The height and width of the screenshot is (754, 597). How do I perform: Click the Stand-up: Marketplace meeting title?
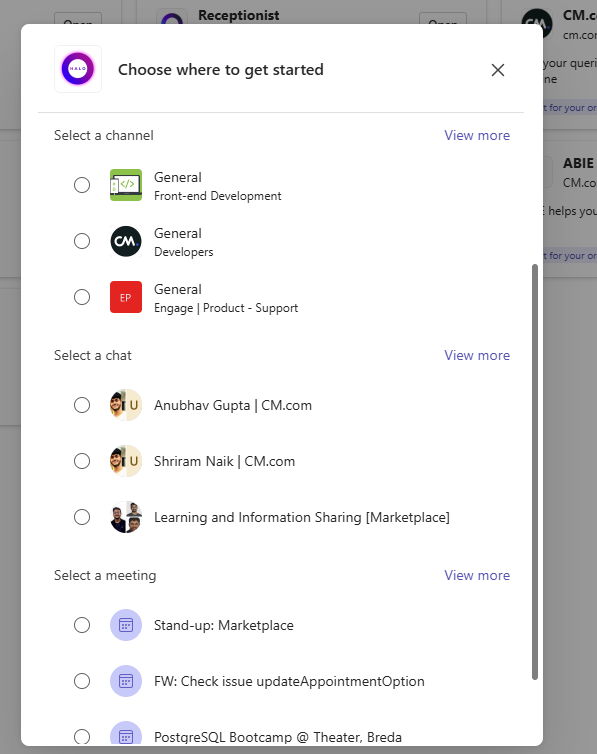tap(224, 625)
